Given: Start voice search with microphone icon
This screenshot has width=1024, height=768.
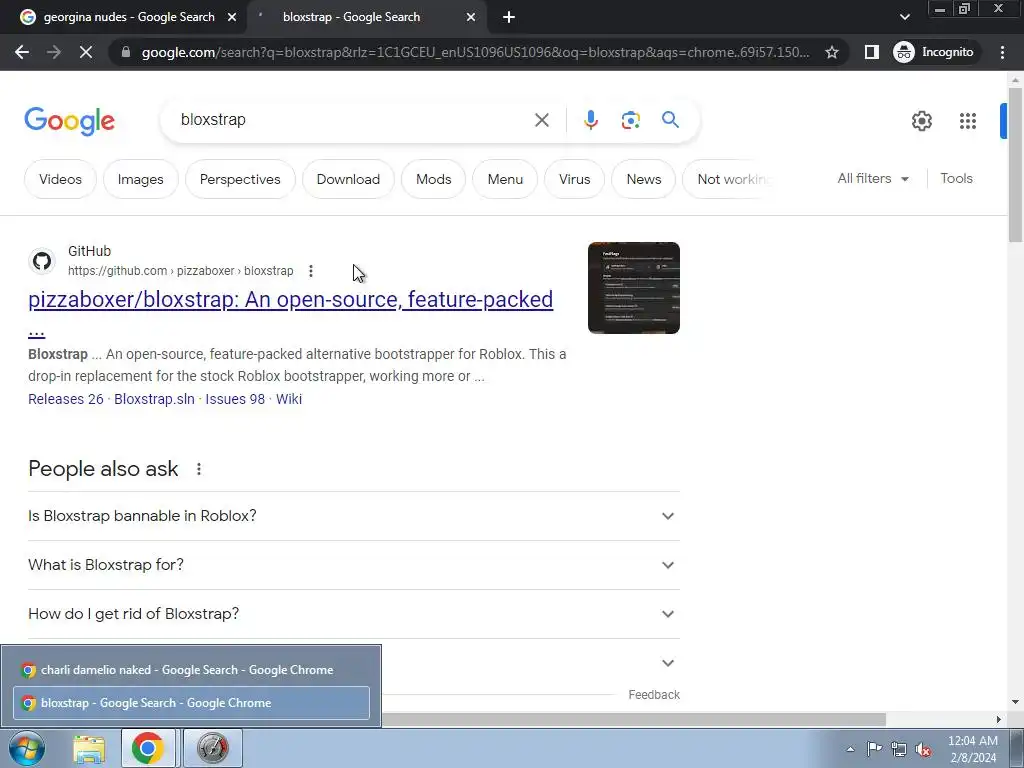Looking at the screenshot, I should pos(590,120).
